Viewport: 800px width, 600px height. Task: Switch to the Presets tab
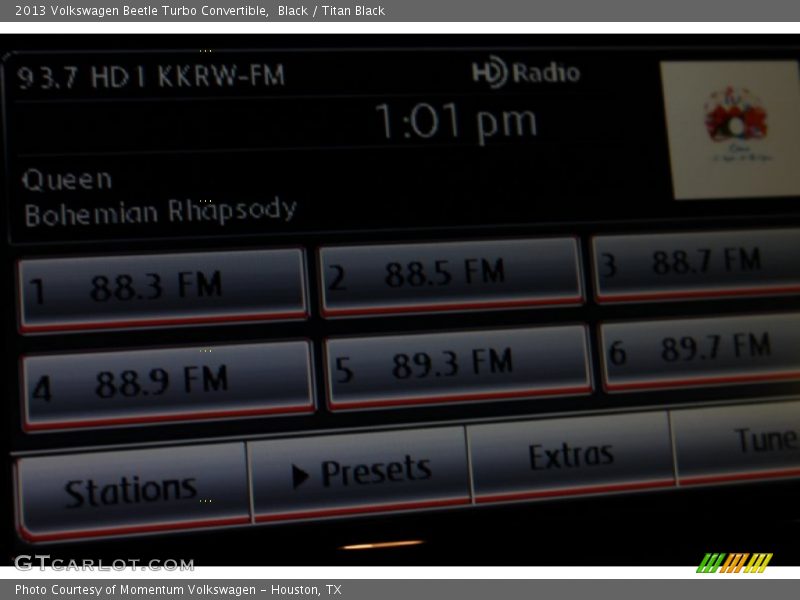pos(360,473)
